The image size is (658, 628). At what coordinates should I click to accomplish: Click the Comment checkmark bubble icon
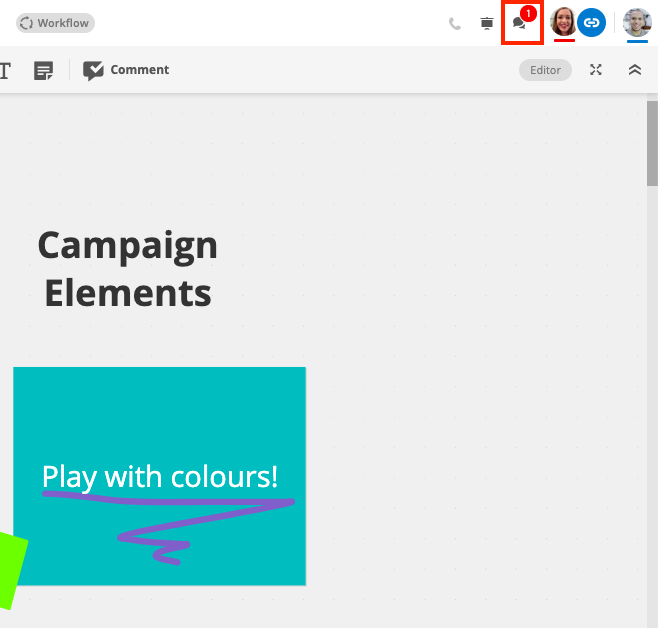pos(93,70)
